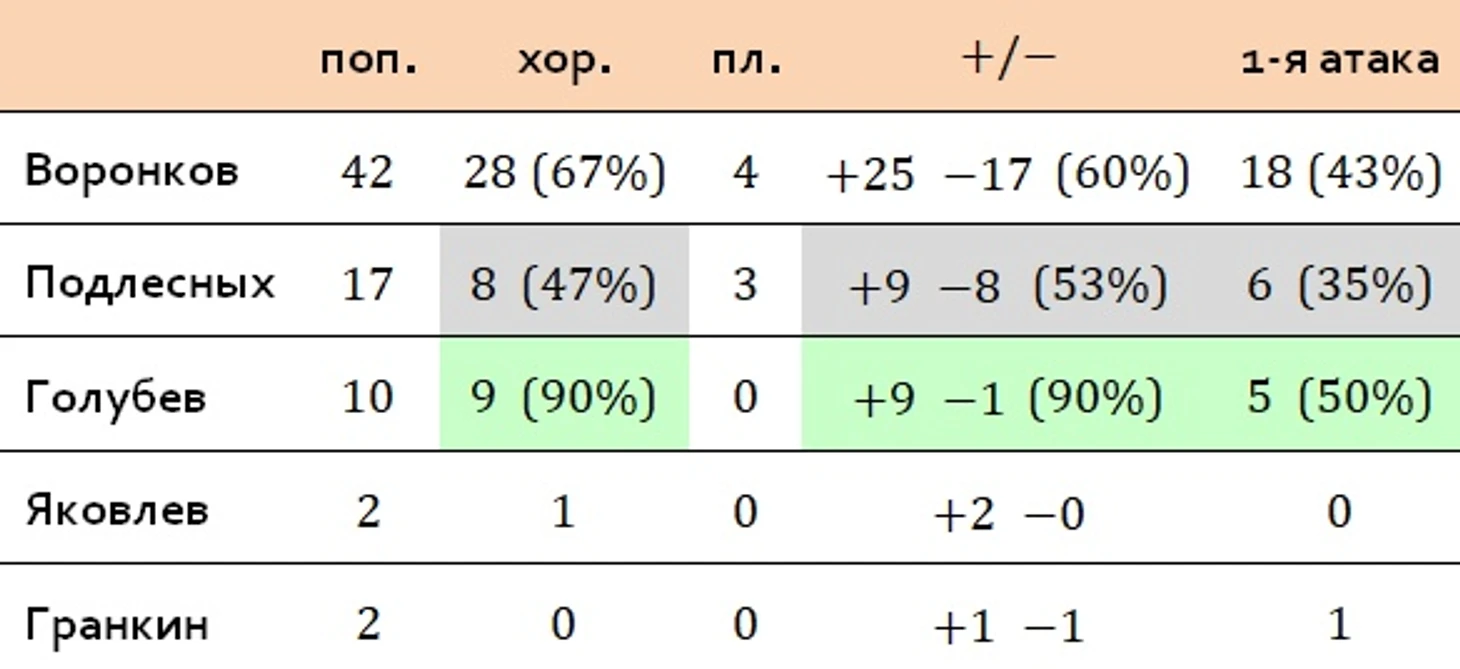
Task: Click the gray 6 (35%) cell
Action: (x=1338, y=281)
